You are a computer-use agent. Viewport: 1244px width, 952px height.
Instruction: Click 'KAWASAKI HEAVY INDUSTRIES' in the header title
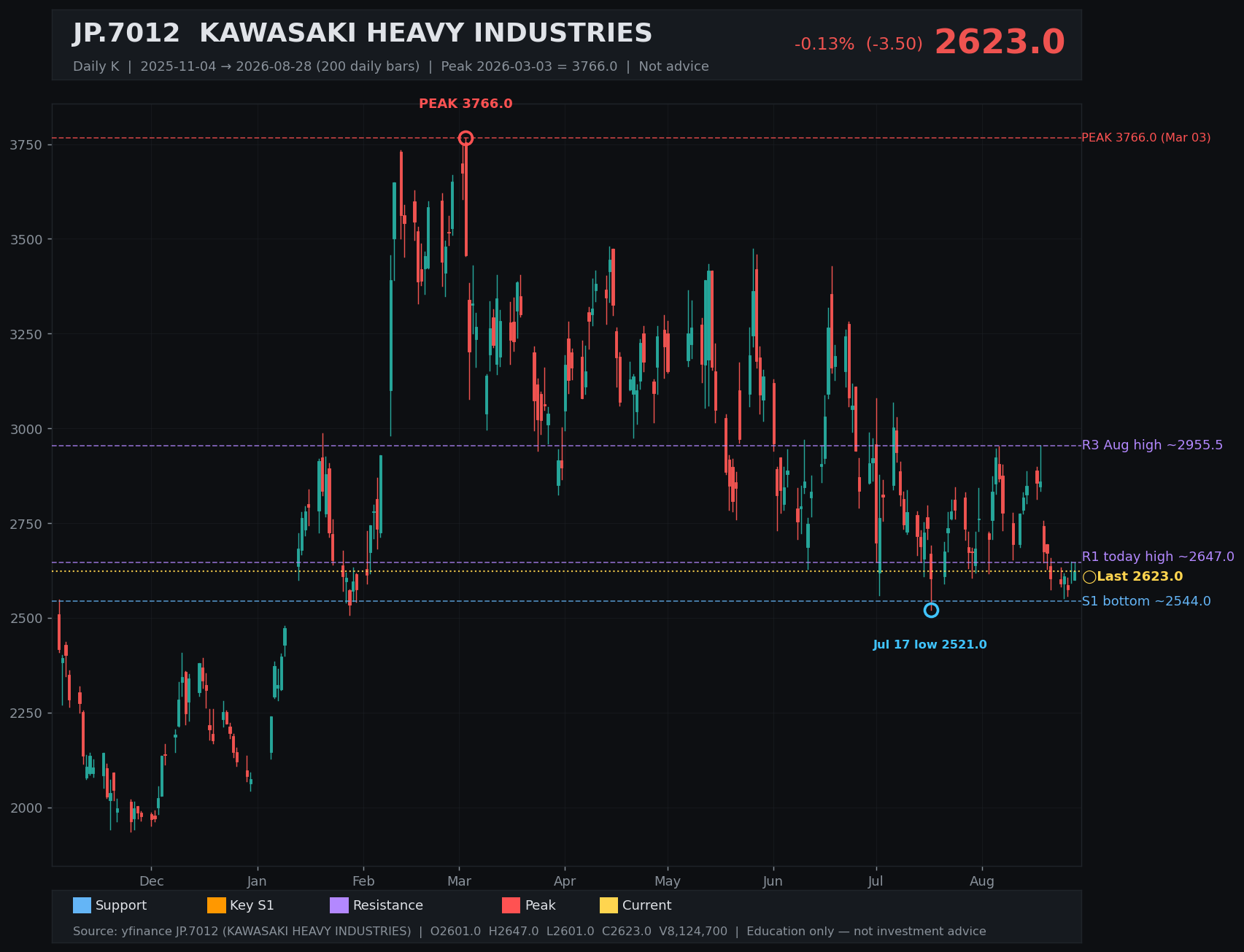426,34
